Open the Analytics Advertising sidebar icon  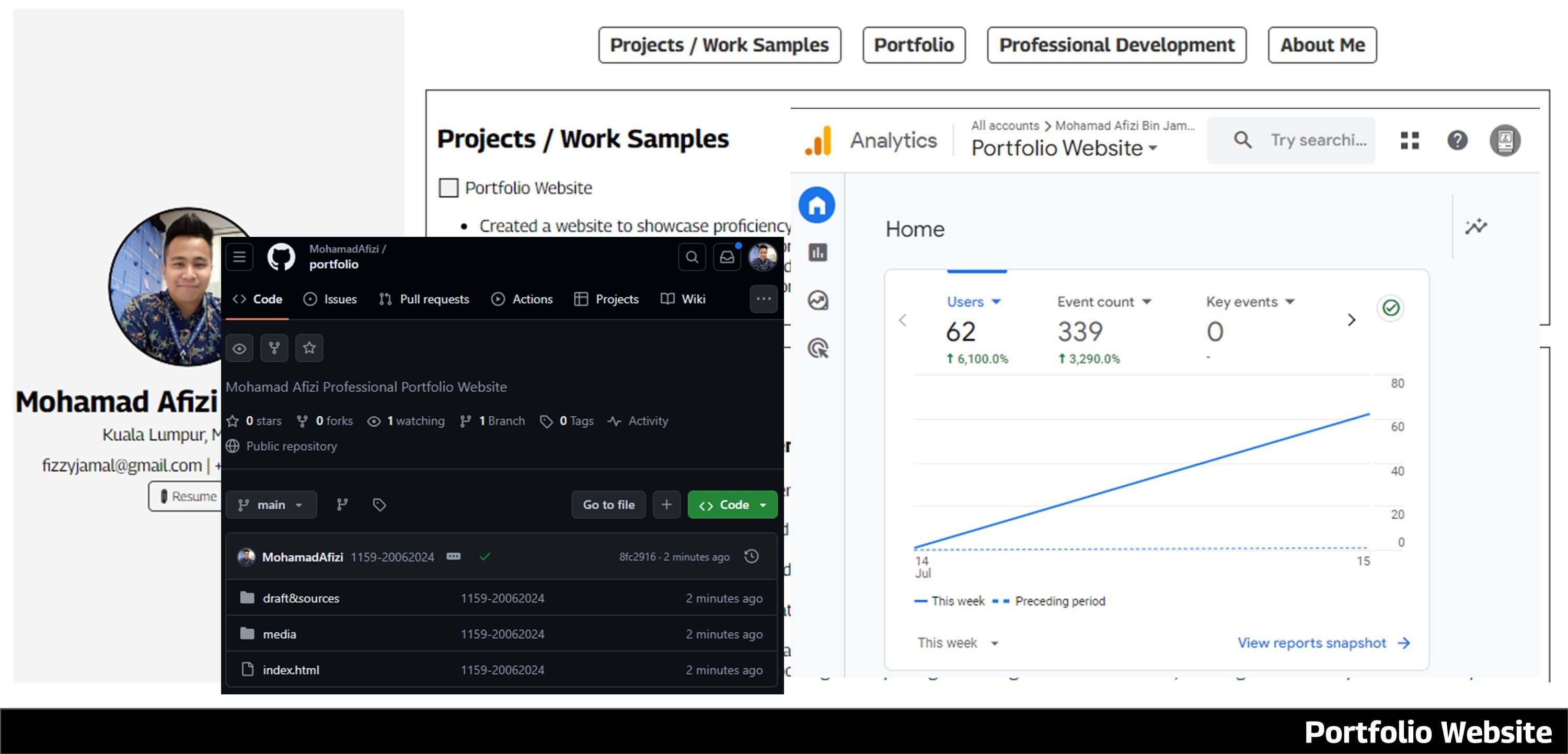(817, 348)
